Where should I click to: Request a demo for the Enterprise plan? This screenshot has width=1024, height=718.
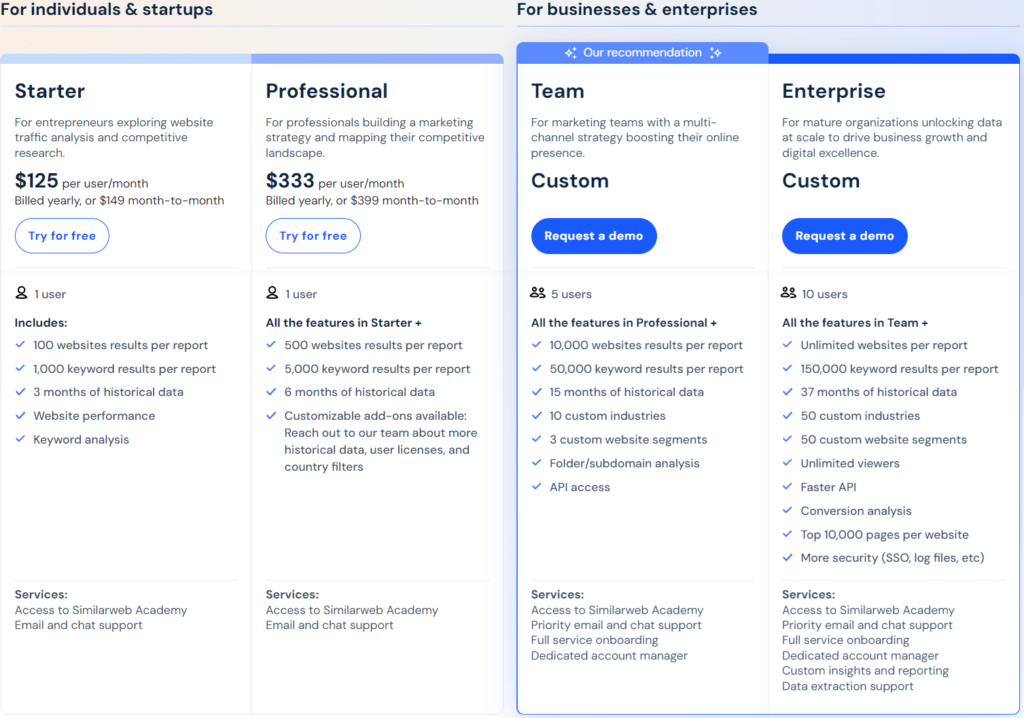pos(846,235)
